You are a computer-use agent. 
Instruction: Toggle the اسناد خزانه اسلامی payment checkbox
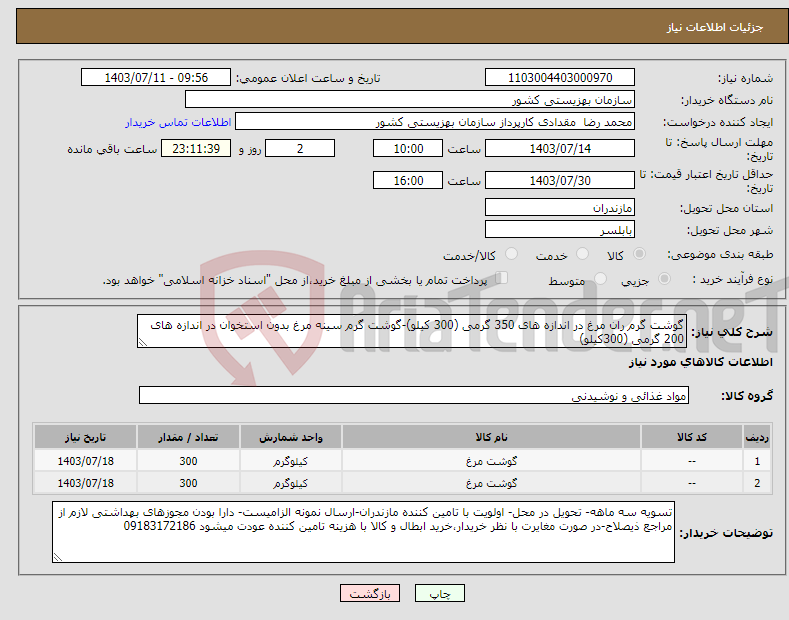tap(502, 278)
